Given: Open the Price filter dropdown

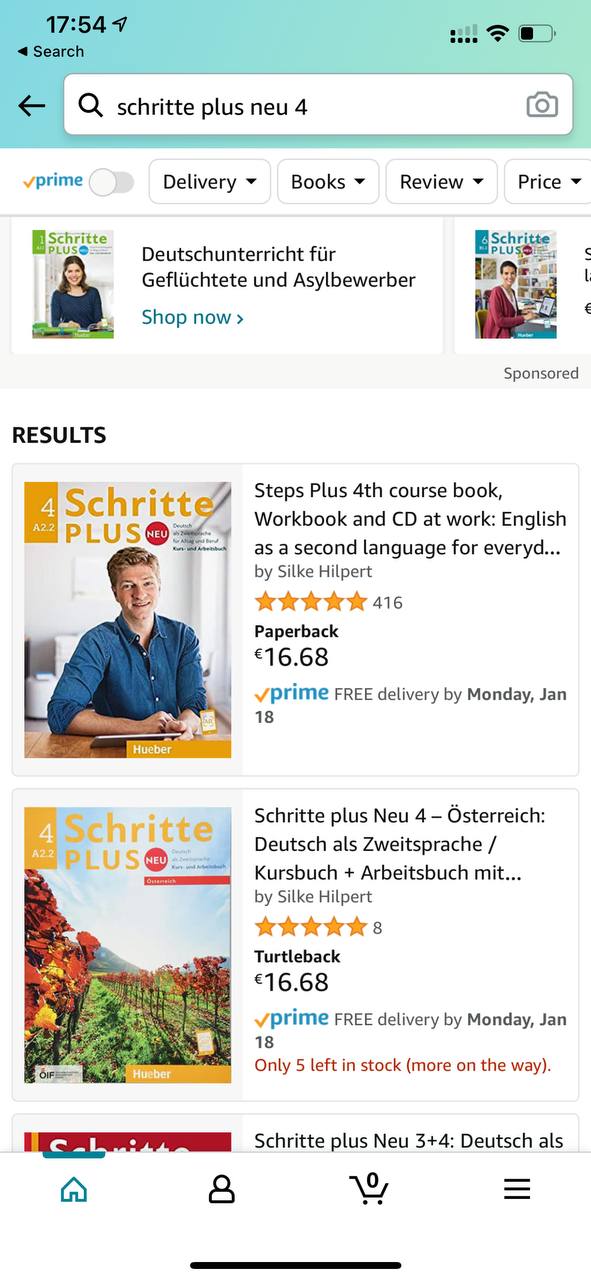Looking at the screenshot, I should (548, 181).
